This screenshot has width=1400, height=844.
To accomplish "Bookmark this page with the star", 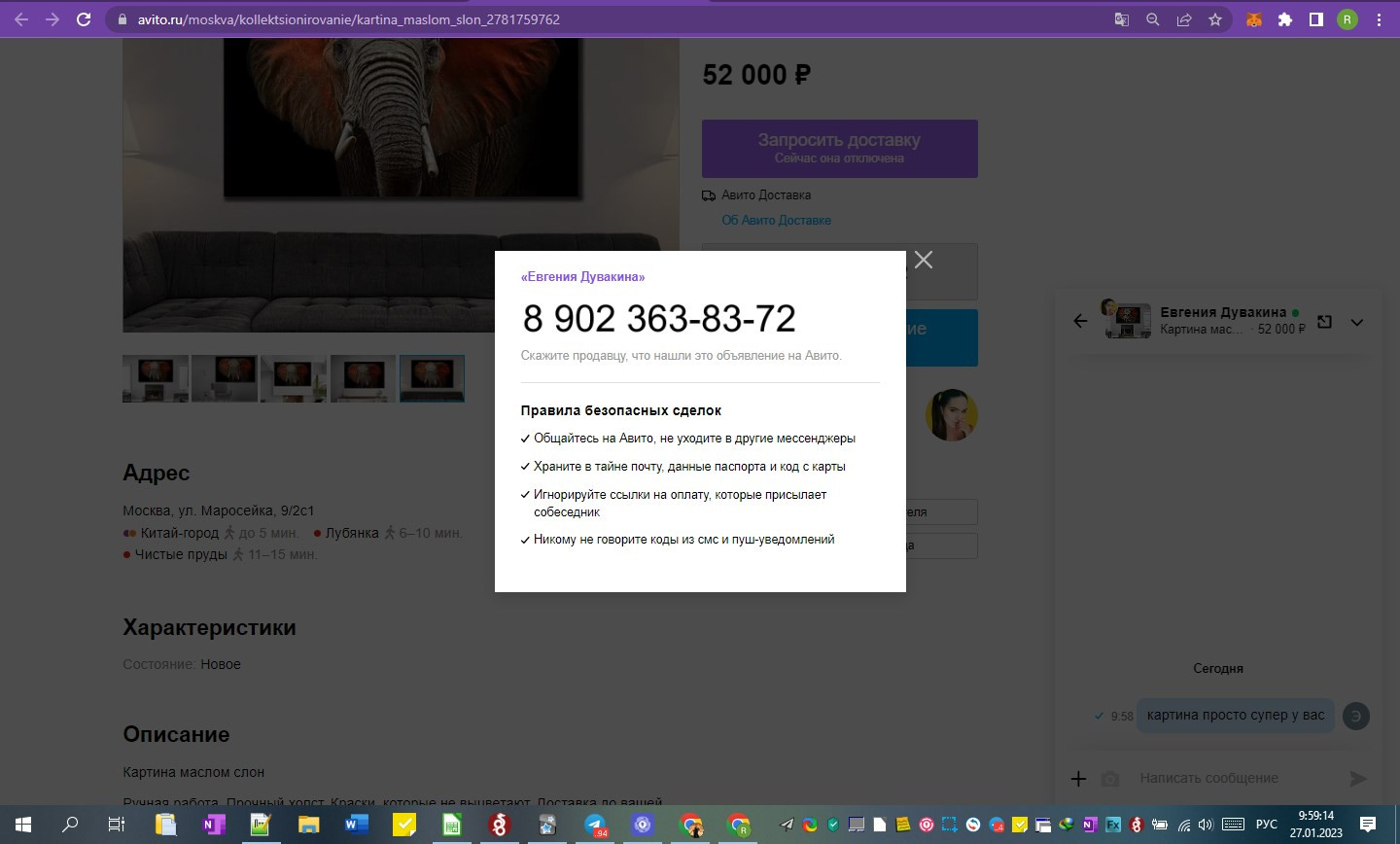I will (1215, 19).
